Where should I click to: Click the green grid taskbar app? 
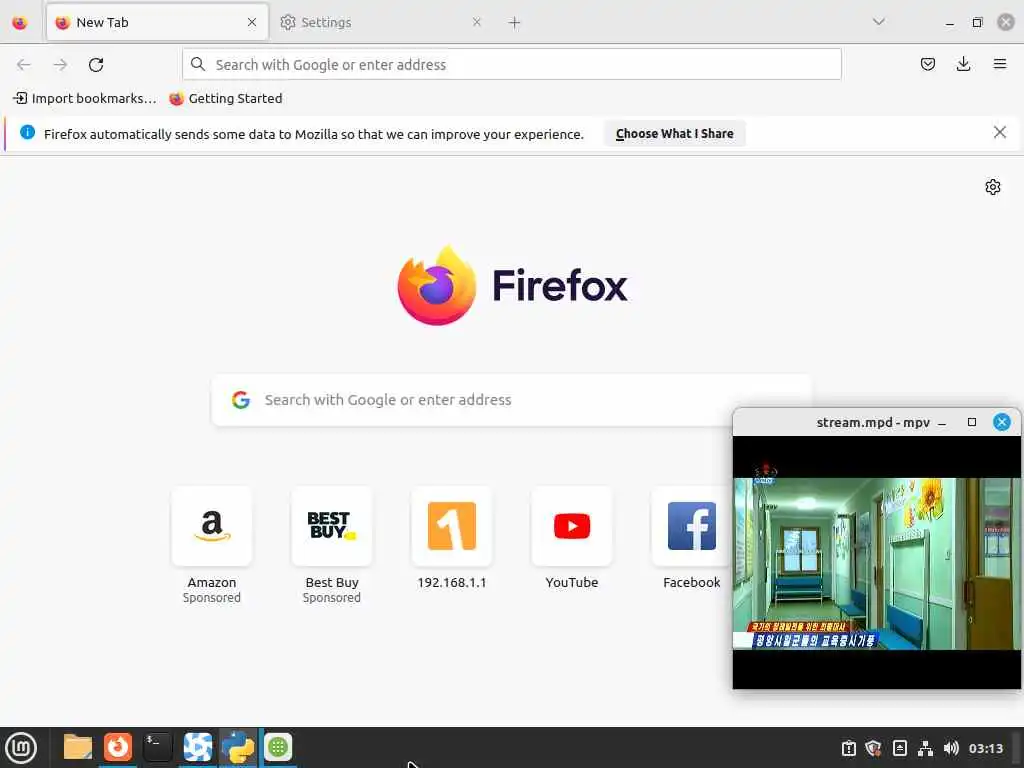pyautogui.click(x=278, y=747)
